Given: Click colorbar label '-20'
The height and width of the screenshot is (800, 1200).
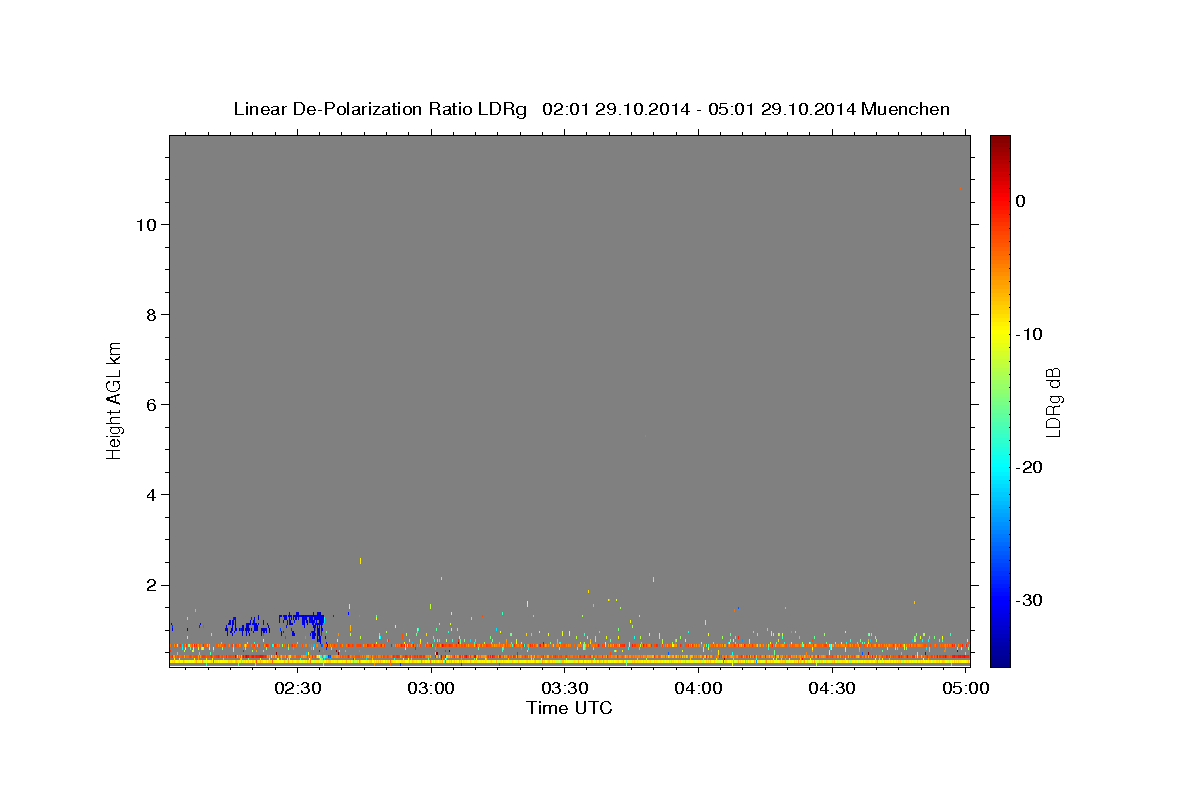Looking at the screenshot, I should [x=1029, y=467].
